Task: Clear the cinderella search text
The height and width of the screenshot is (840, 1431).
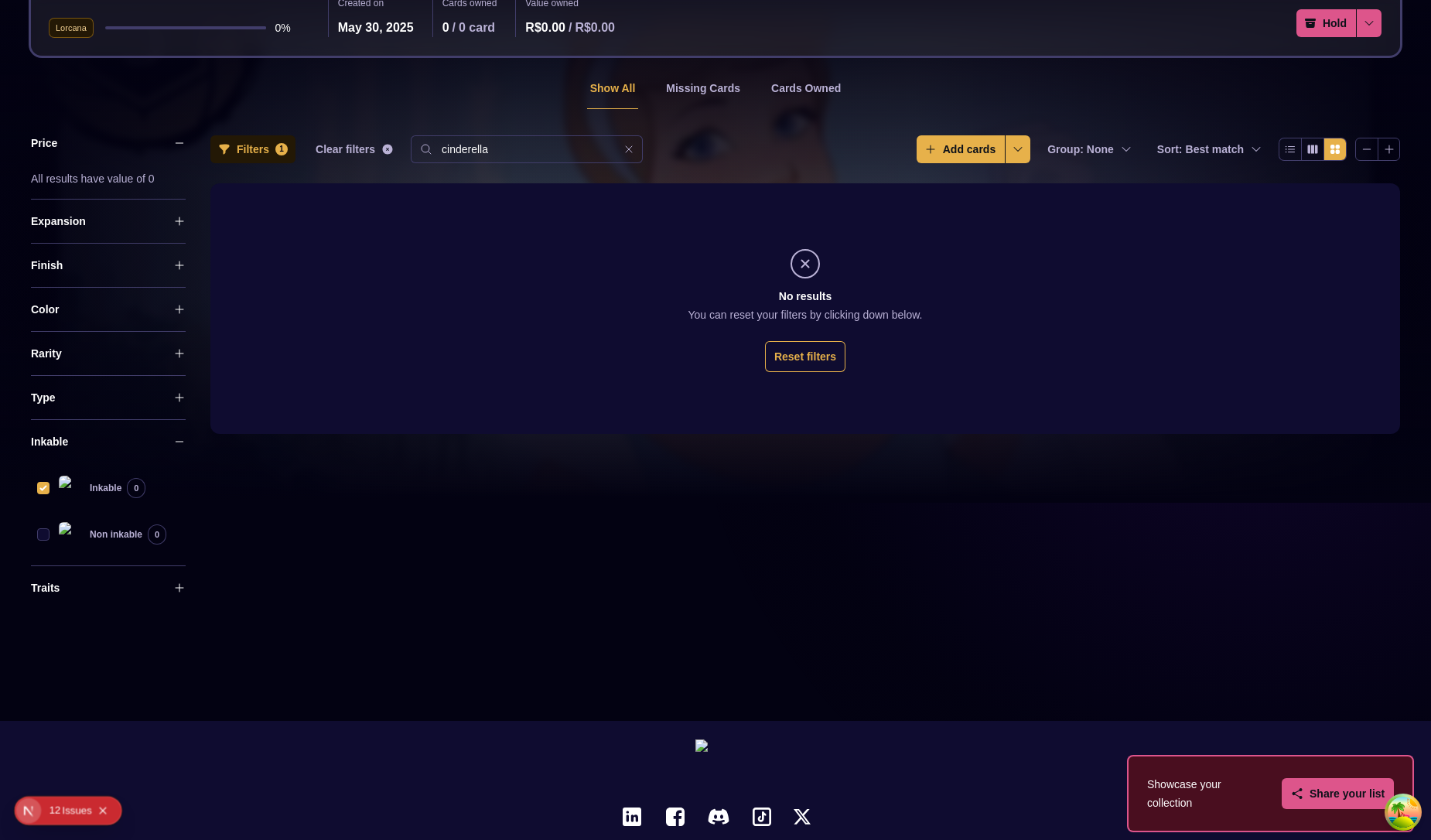Action: click(629, 149)
